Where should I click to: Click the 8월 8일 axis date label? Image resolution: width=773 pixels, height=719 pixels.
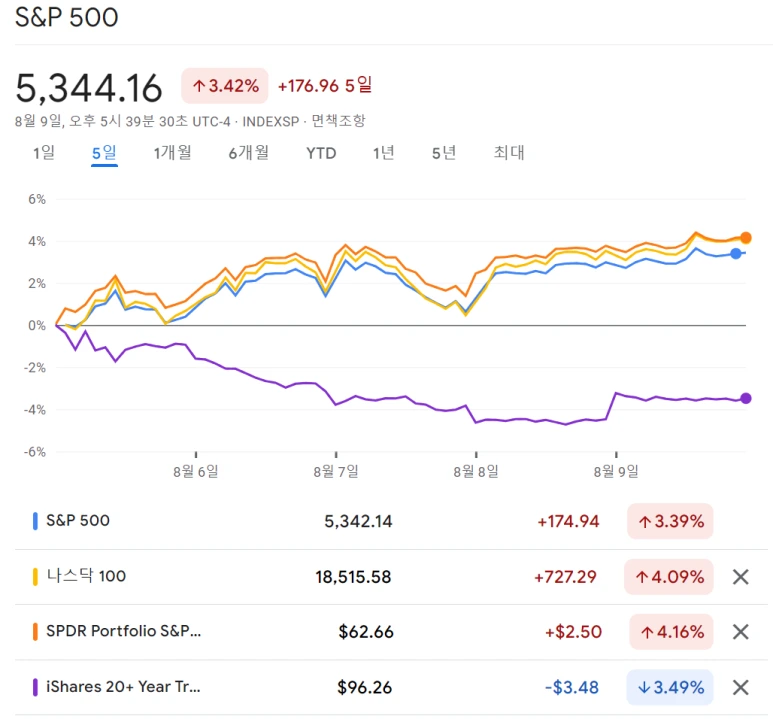click(476, 471)
